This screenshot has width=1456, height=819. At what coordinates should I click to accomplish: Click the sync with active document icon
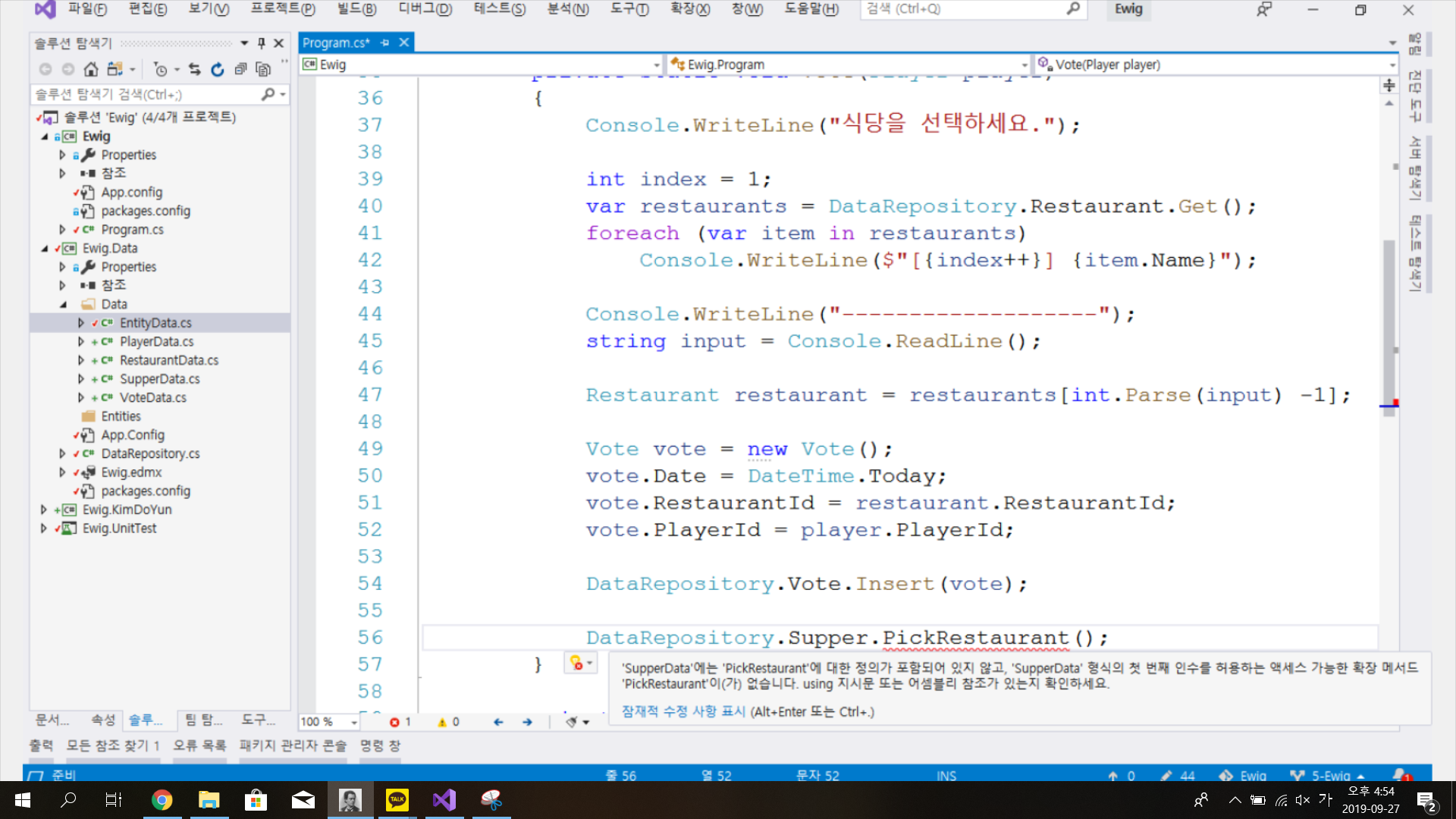point(195,70)
